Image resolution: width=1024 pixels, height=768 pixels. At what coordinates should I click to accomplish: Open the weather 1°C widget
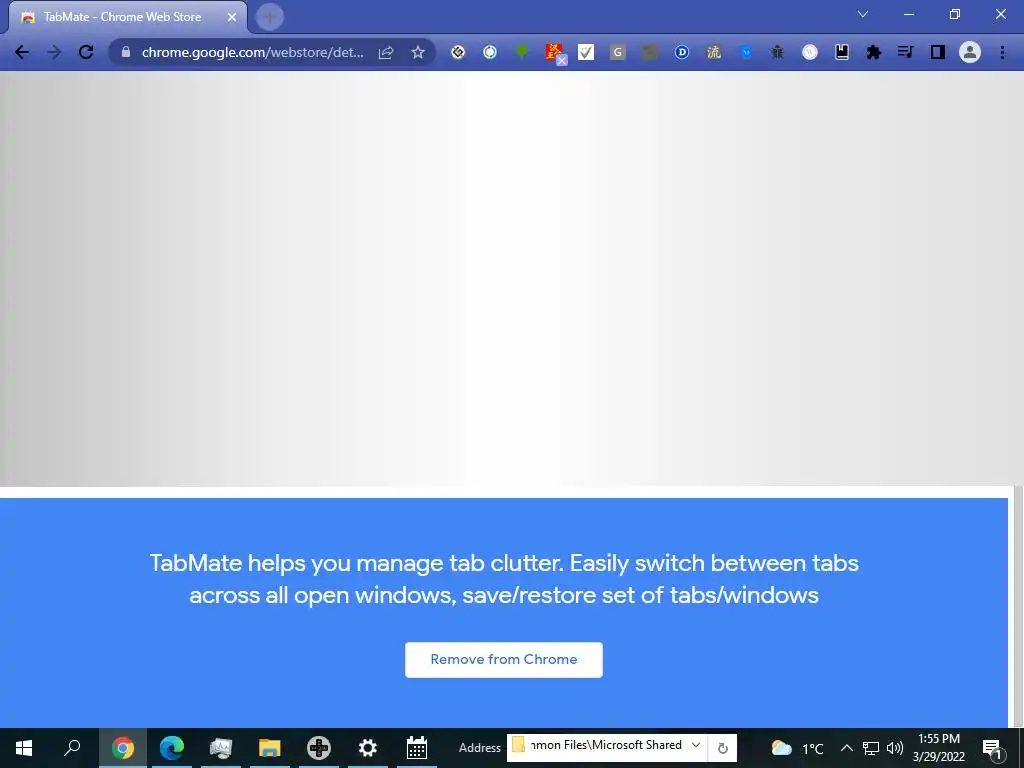(x=797, y=748)
